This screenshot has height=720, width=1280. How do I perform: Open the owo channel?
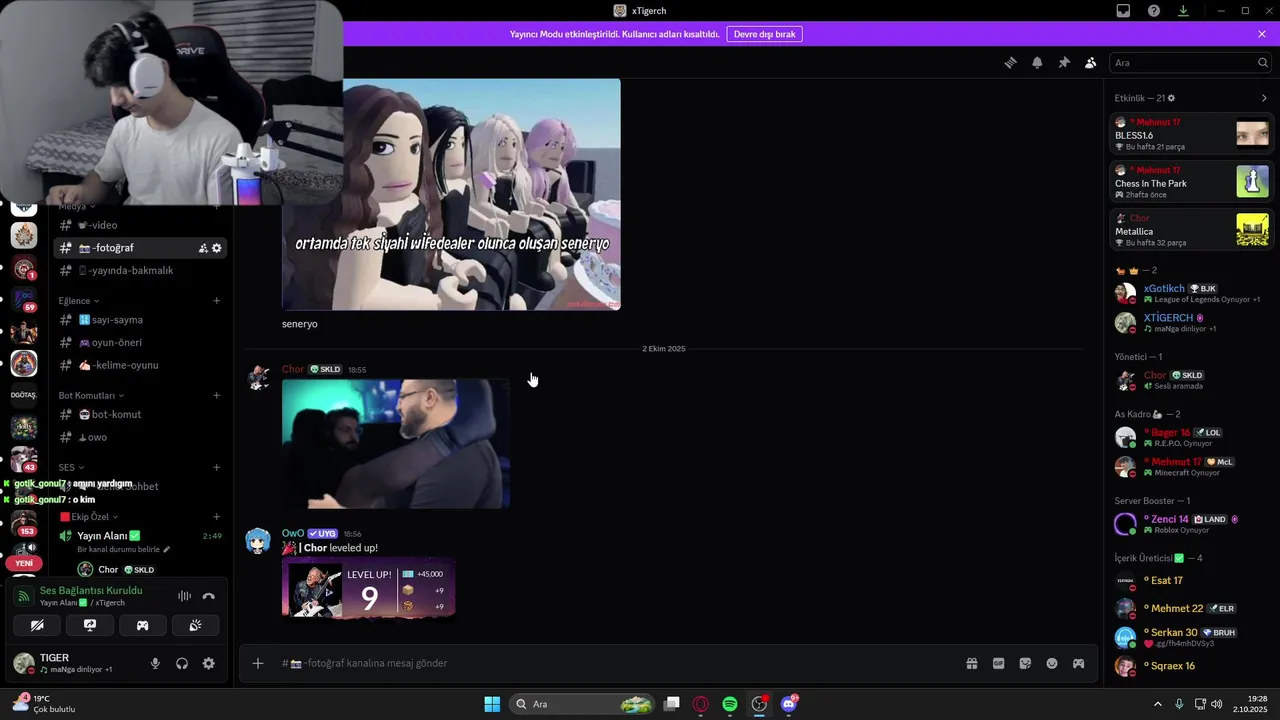[140, 437]
